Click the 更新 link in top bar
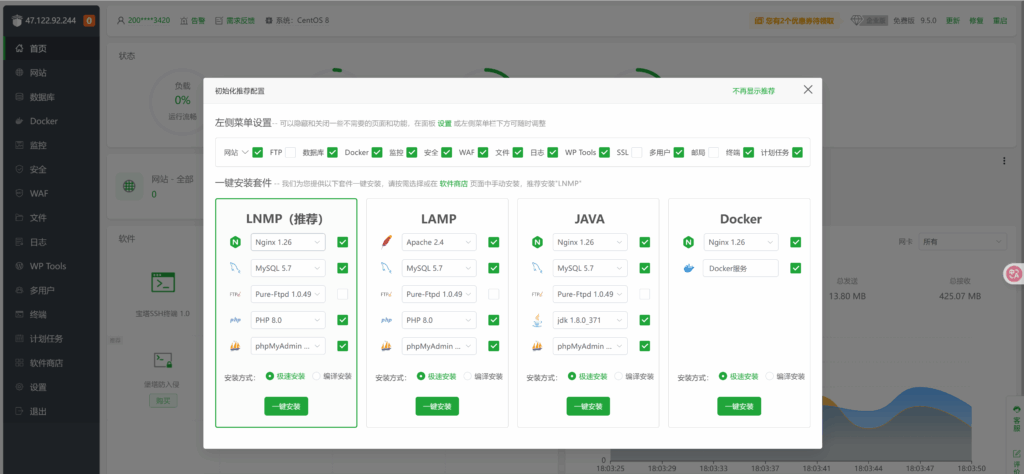Viewport: 1024px width, 474px height. pyautogui.click(x=953, y=20)
